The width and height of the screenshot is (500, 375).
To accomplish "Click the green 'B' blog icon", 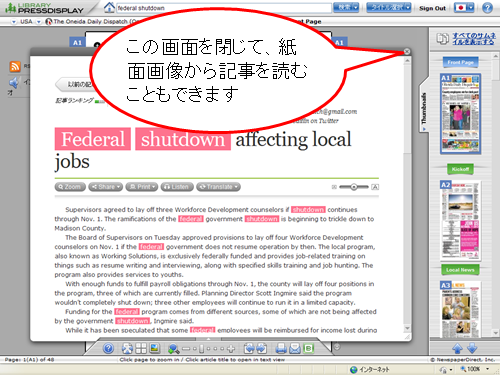I will pyautogui.click(x=309, y=349).
